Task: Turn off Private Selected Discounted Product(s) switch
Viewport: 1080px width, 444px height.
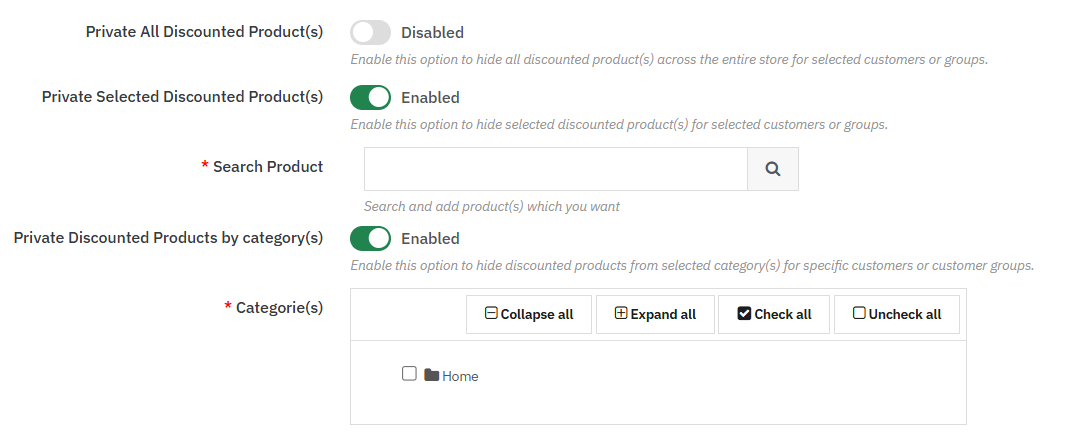Action: (x=370, y=97)
